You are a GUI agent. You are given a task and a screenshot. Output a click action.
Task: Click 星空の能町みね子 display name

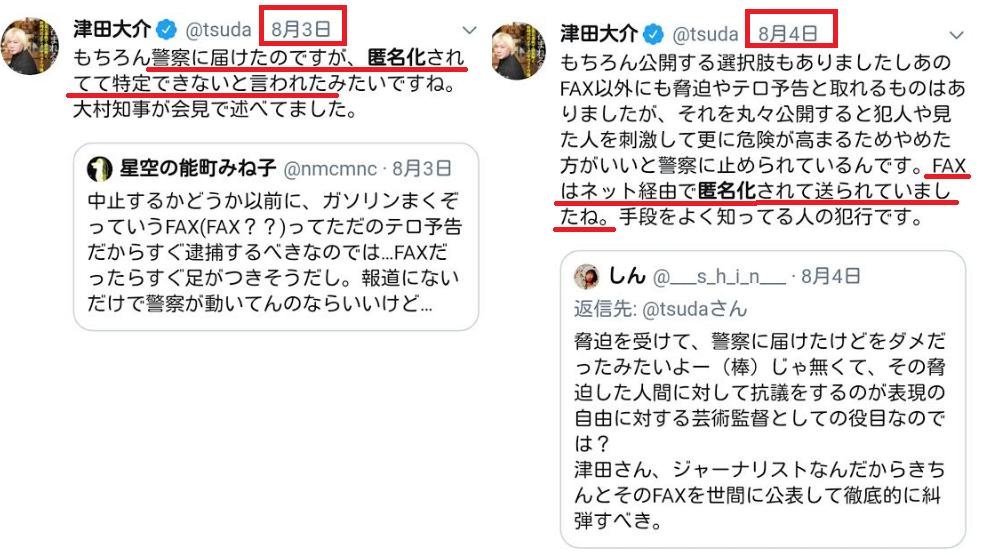(198, 168)
